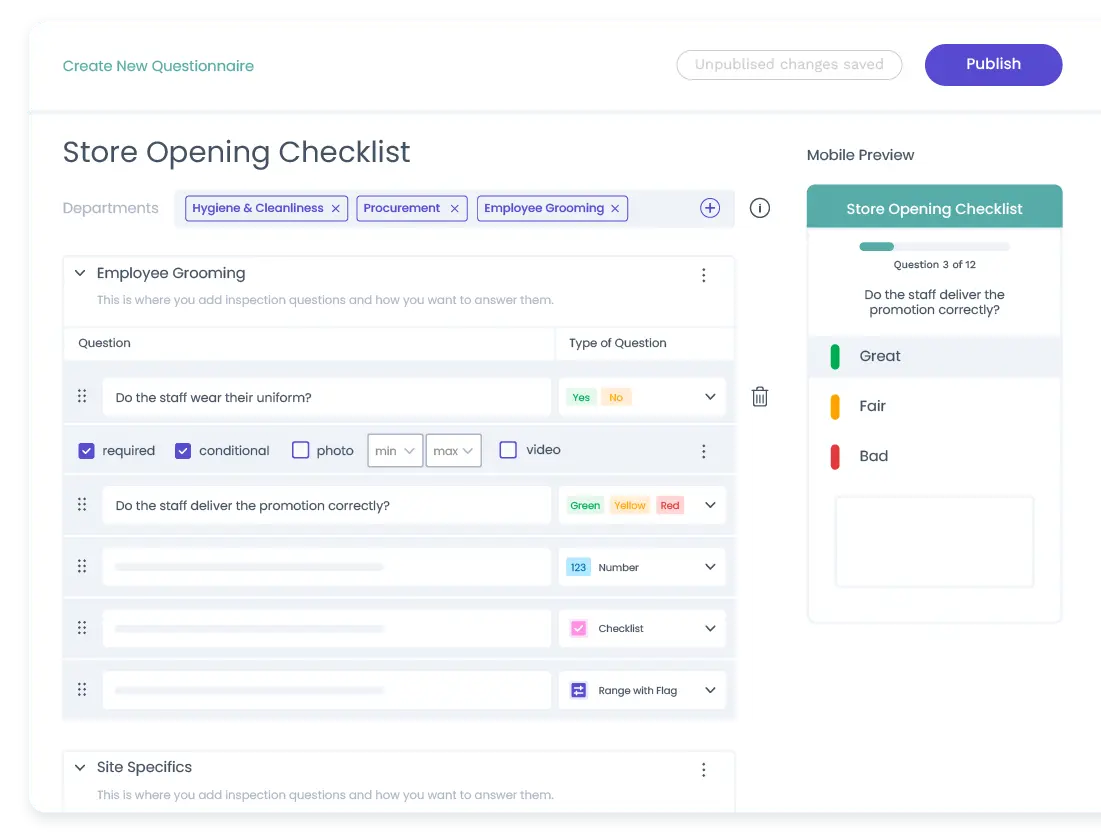Open the photo min dropdown
Image resolution: width=1101 pixels, height=834 pixels.
pos(395,451)
